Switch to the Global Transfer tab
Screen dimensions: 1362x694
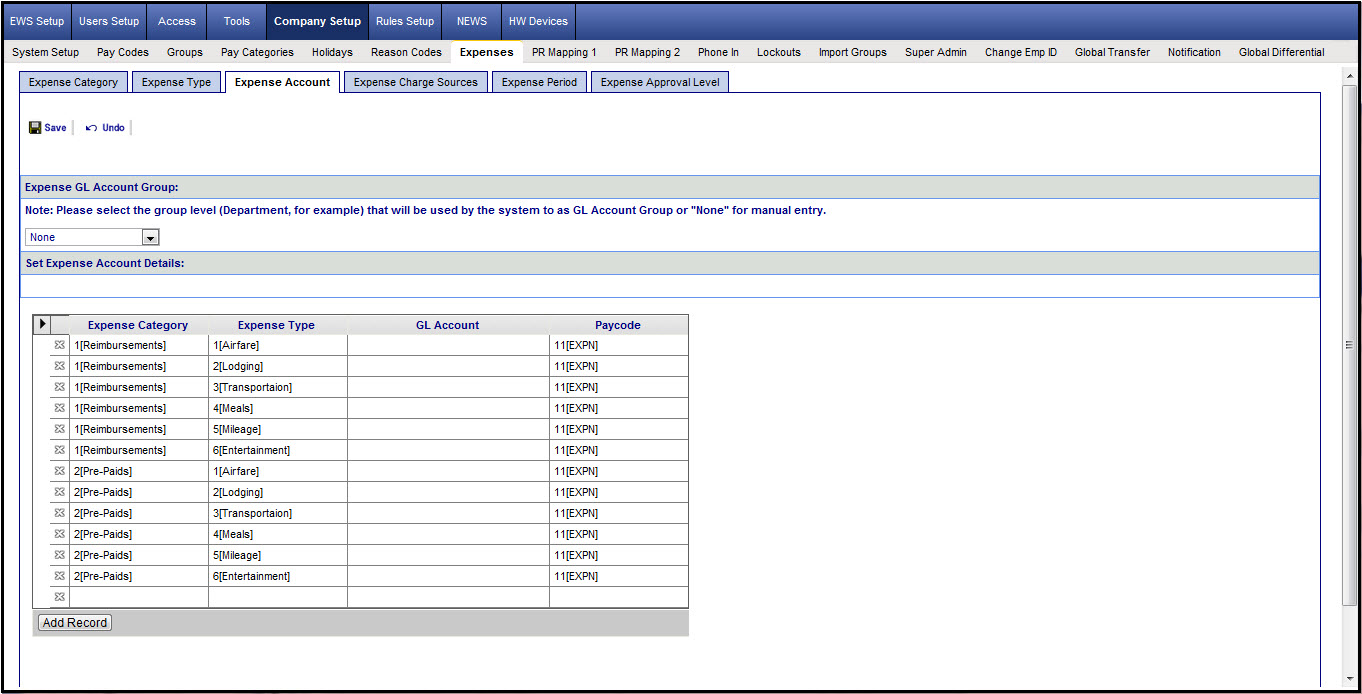pos(1112,52)
